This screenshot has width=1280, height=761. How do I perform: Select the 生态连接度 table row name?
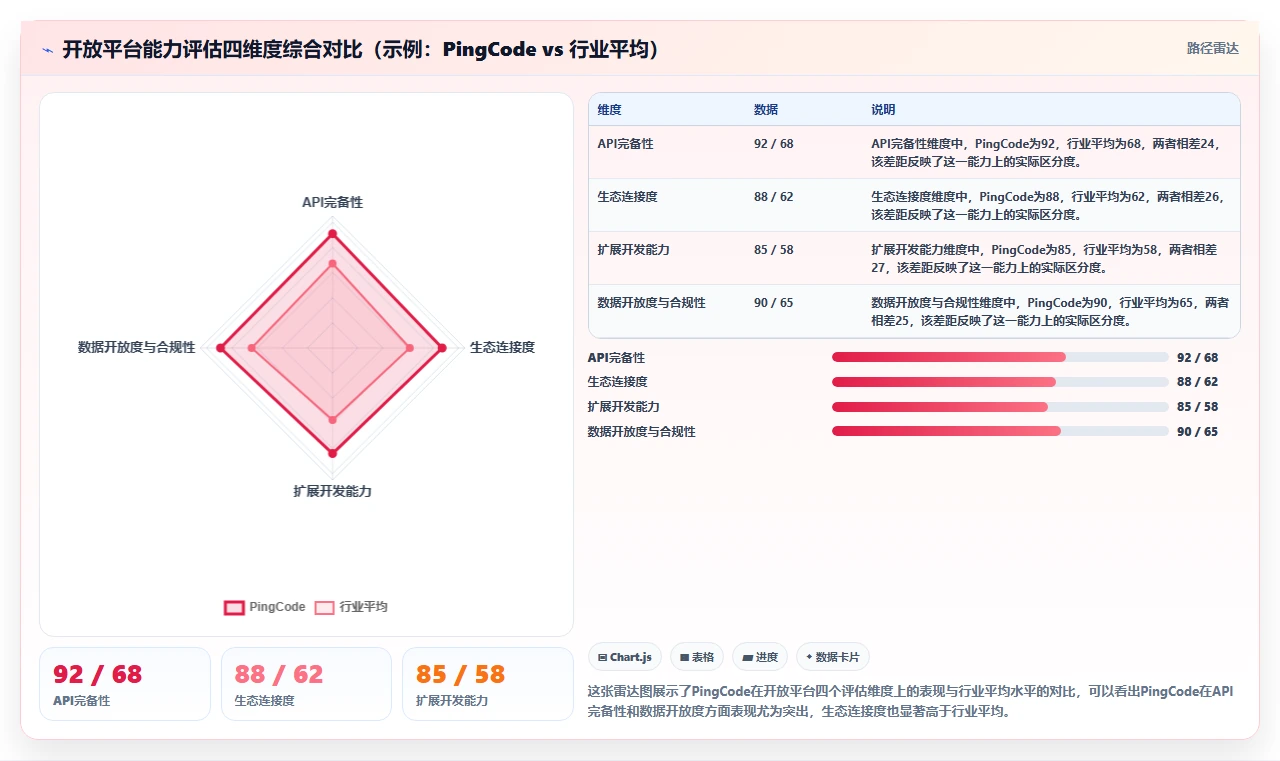pyautogui.click(x=627, y=197)
